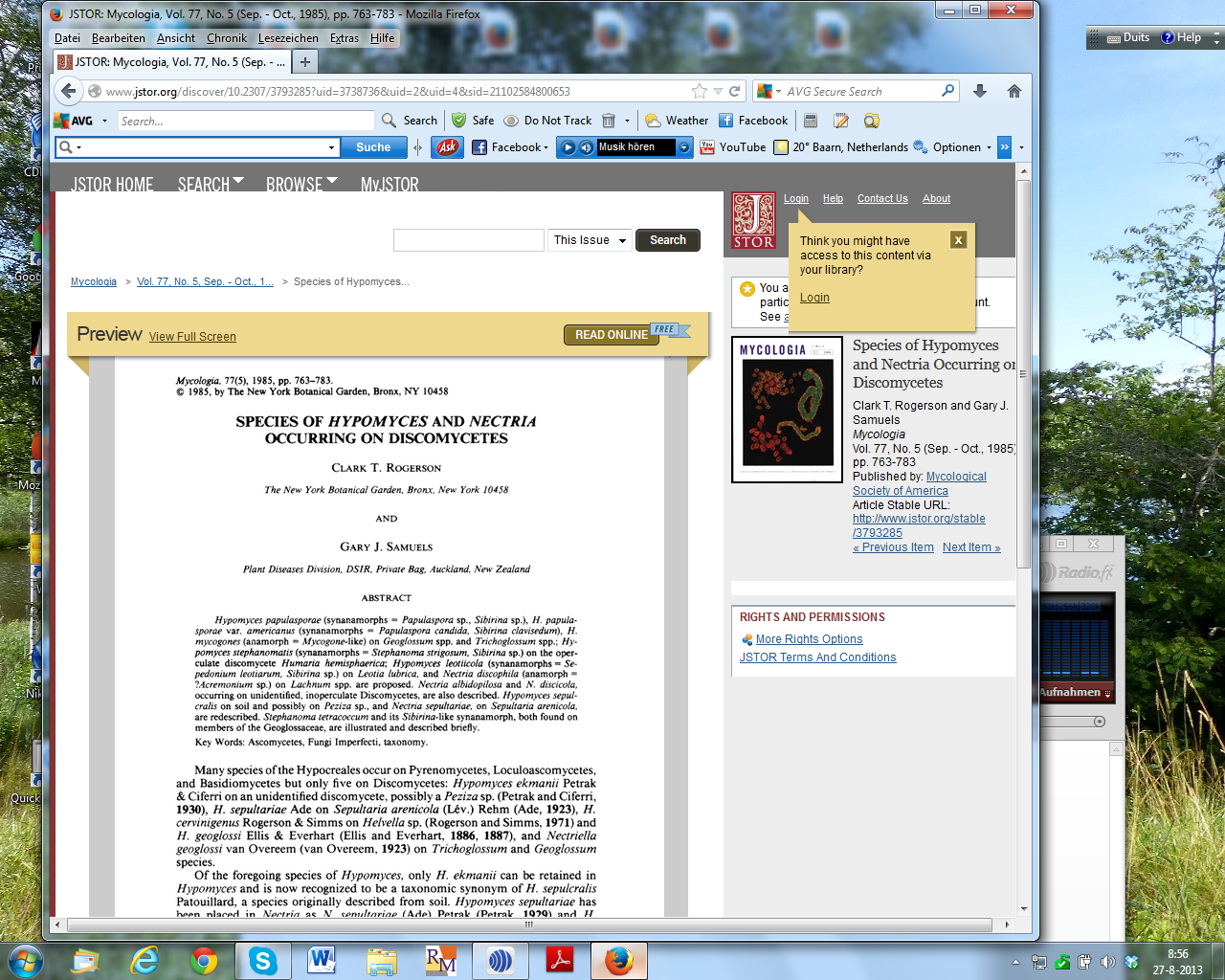
Task: Click the AVG trash can icon
Action: pos(609,121)
